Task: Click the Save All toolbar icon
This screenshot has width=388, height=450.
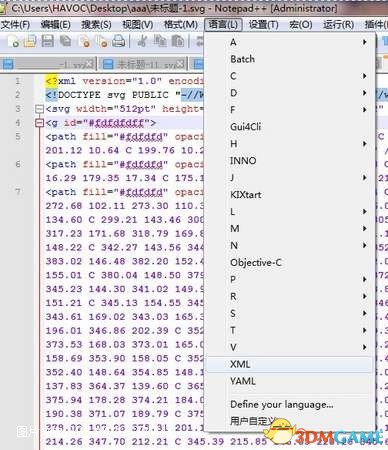Action: pos(66,41)
